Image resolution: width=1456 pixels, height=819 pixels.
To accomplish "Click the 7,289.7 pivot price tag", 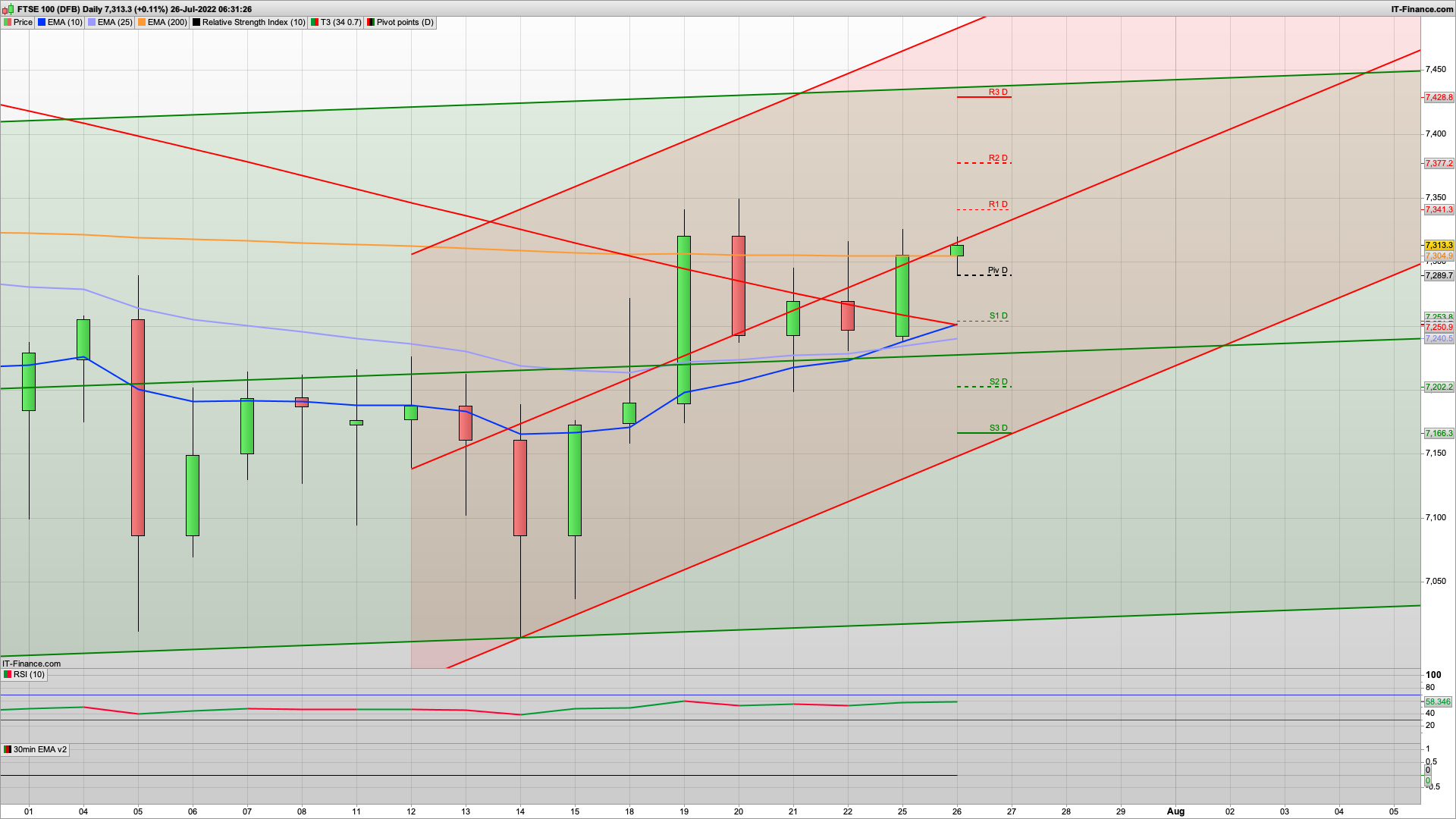I will [x=1439, y=275].
